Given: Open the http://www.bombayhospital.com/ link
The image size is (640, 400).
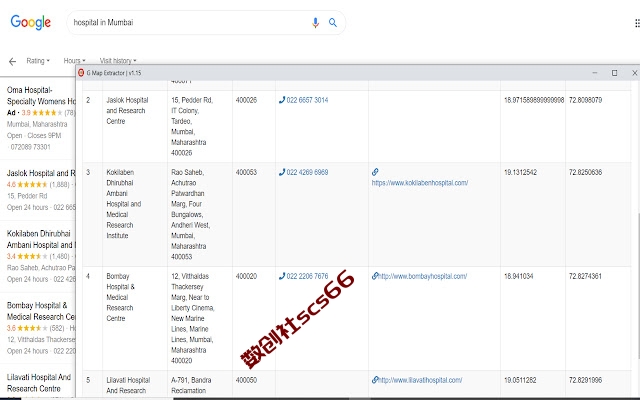Looking at the screenshot, I should [422, 276].
